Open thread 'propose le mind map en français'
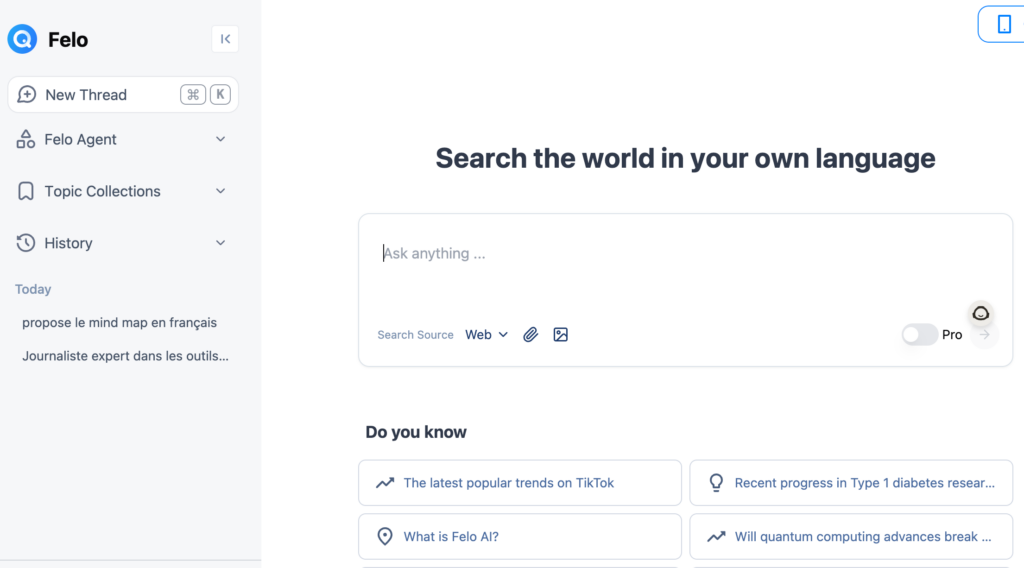This screenshot has width=1024, height=568. 120,323
